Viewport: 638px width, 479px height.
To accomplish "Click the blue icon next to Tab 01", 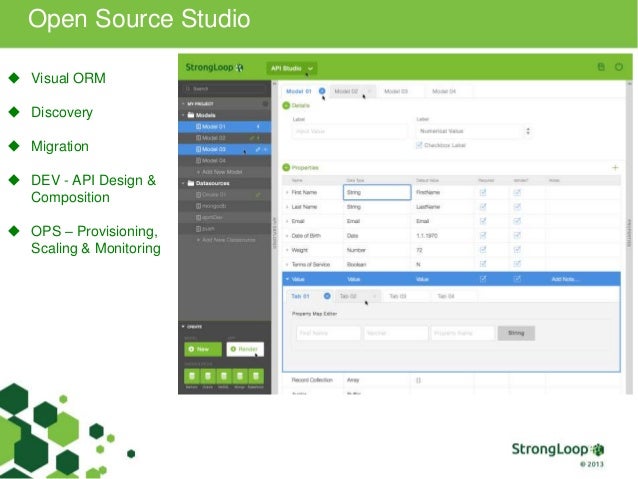I will click(327, 296).
